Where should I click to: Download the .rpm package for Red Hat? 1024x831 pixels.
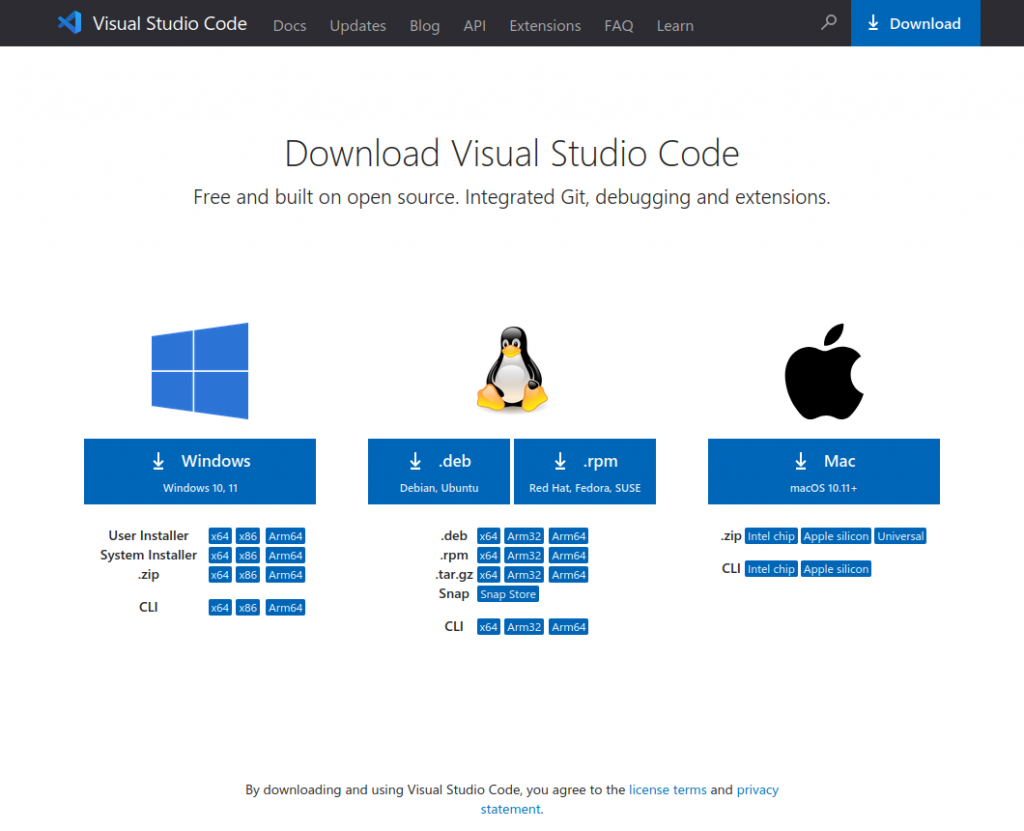tap(584, 471)
